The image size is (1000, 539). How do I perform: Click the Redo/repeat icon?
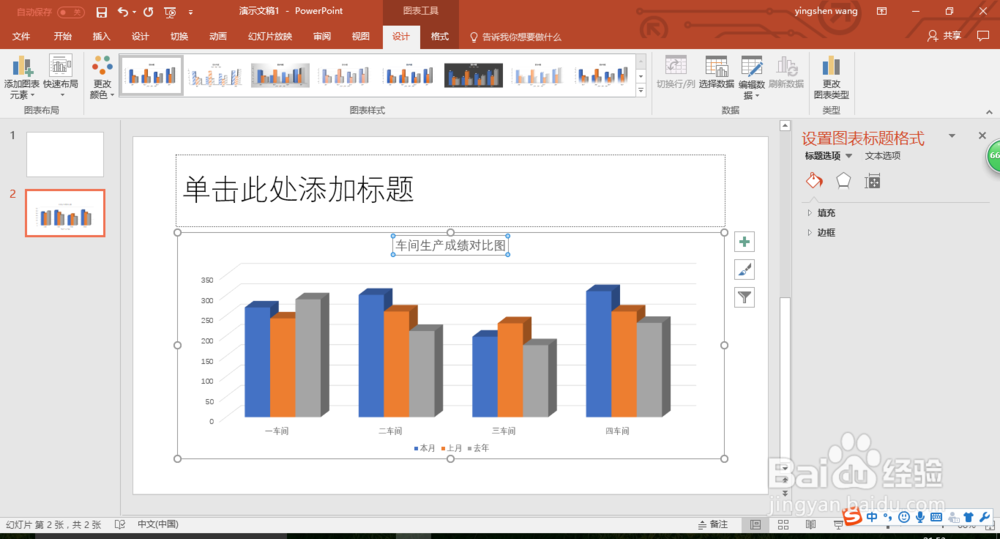pyautogui.click(x=148, y=12)
